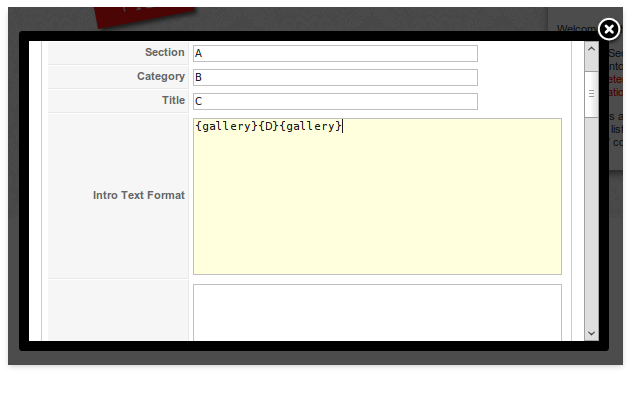Click inside the Intro Text Format textarea
631x394 pixels.
pos(377,196)
